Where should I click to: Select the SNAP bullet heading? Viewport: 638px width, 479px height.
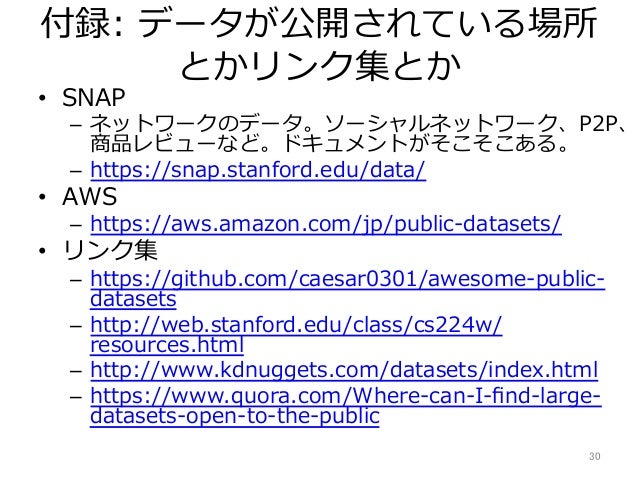point(94,98)
